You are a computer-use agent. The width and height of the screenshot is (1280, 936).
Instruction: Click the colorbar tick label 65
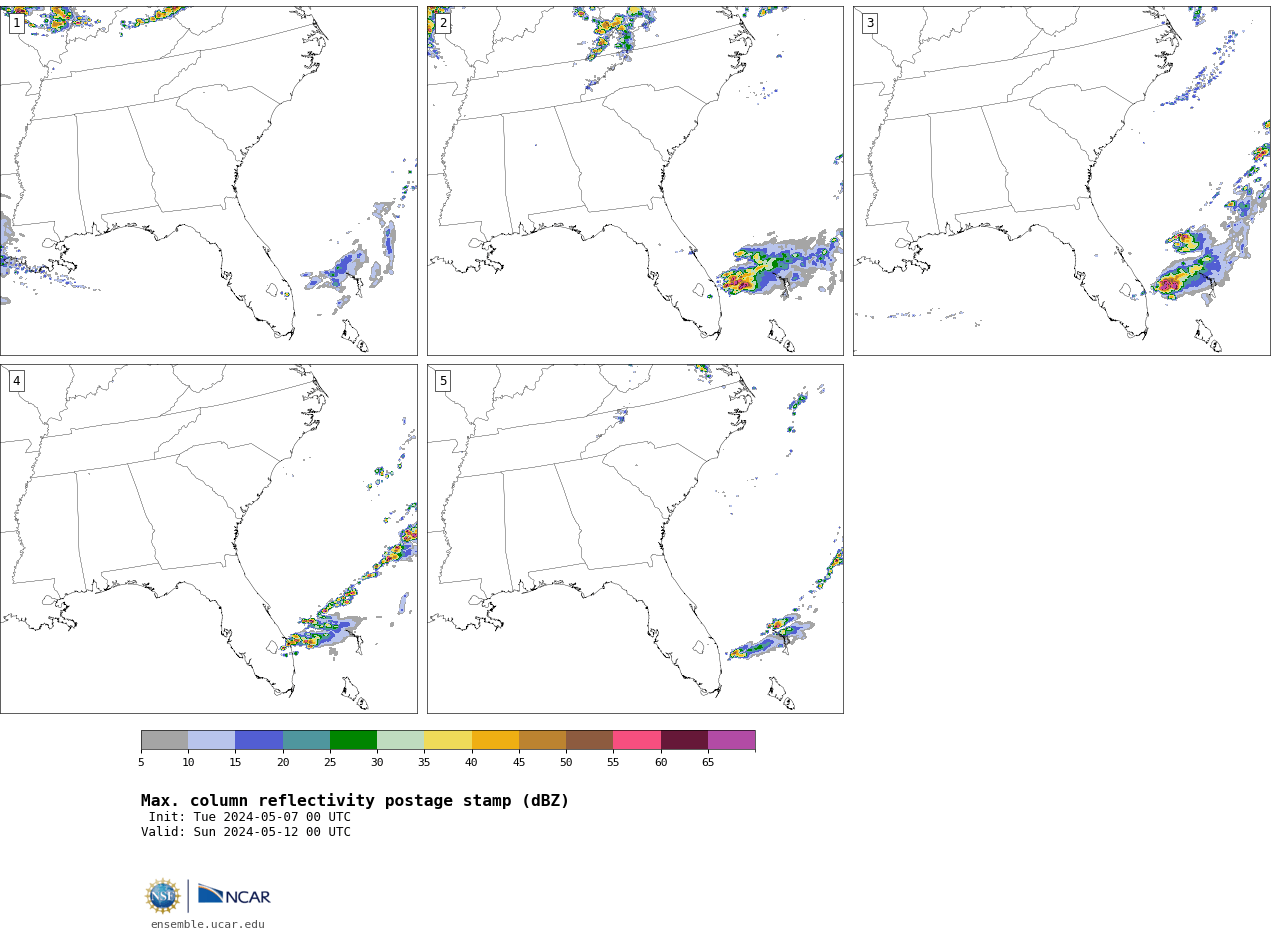click(708, 763)
